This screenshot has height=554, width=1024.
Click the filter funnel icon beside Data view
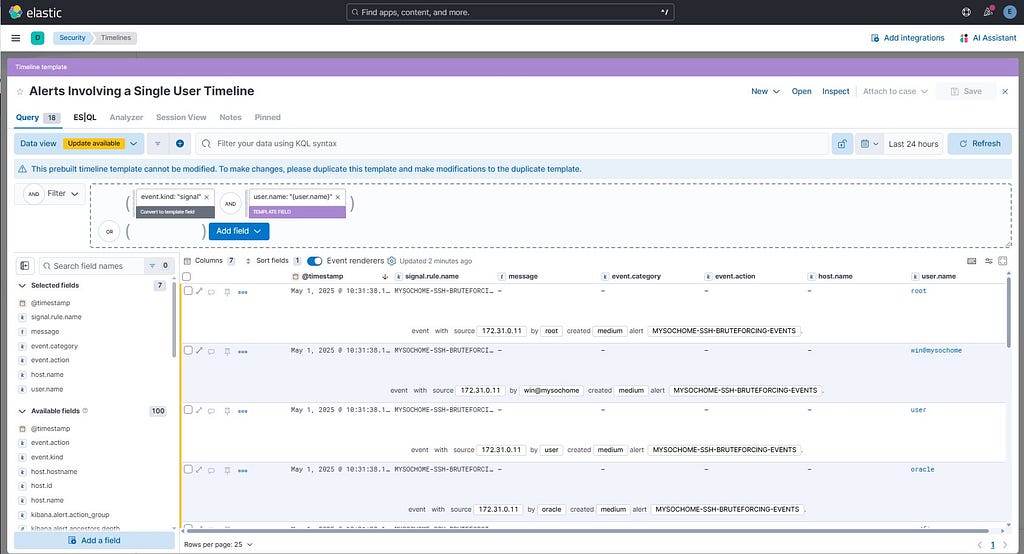click(157, 144)
